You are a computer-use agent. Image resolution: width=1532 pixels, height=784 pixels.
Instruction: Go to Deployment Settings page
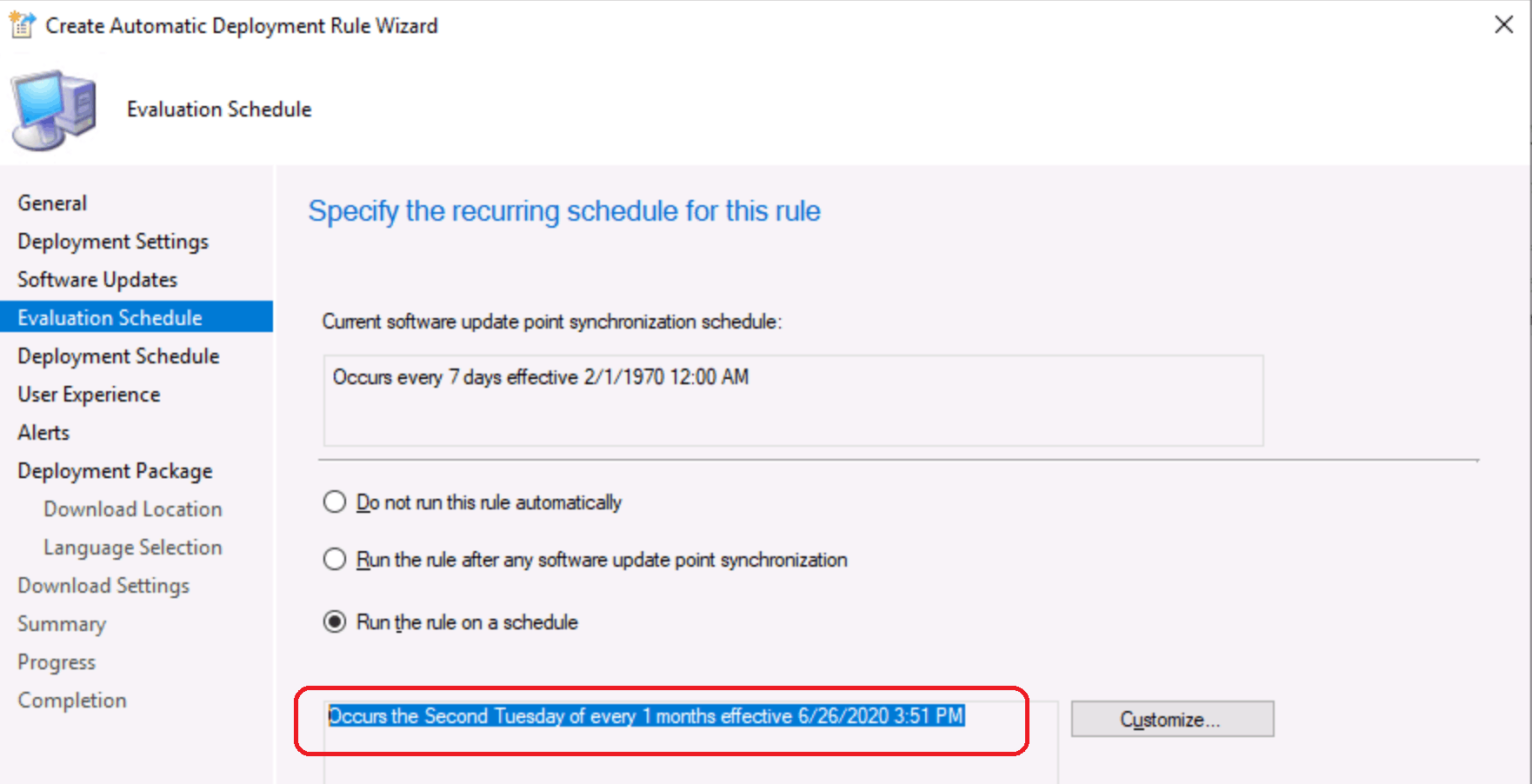point(113,242)
